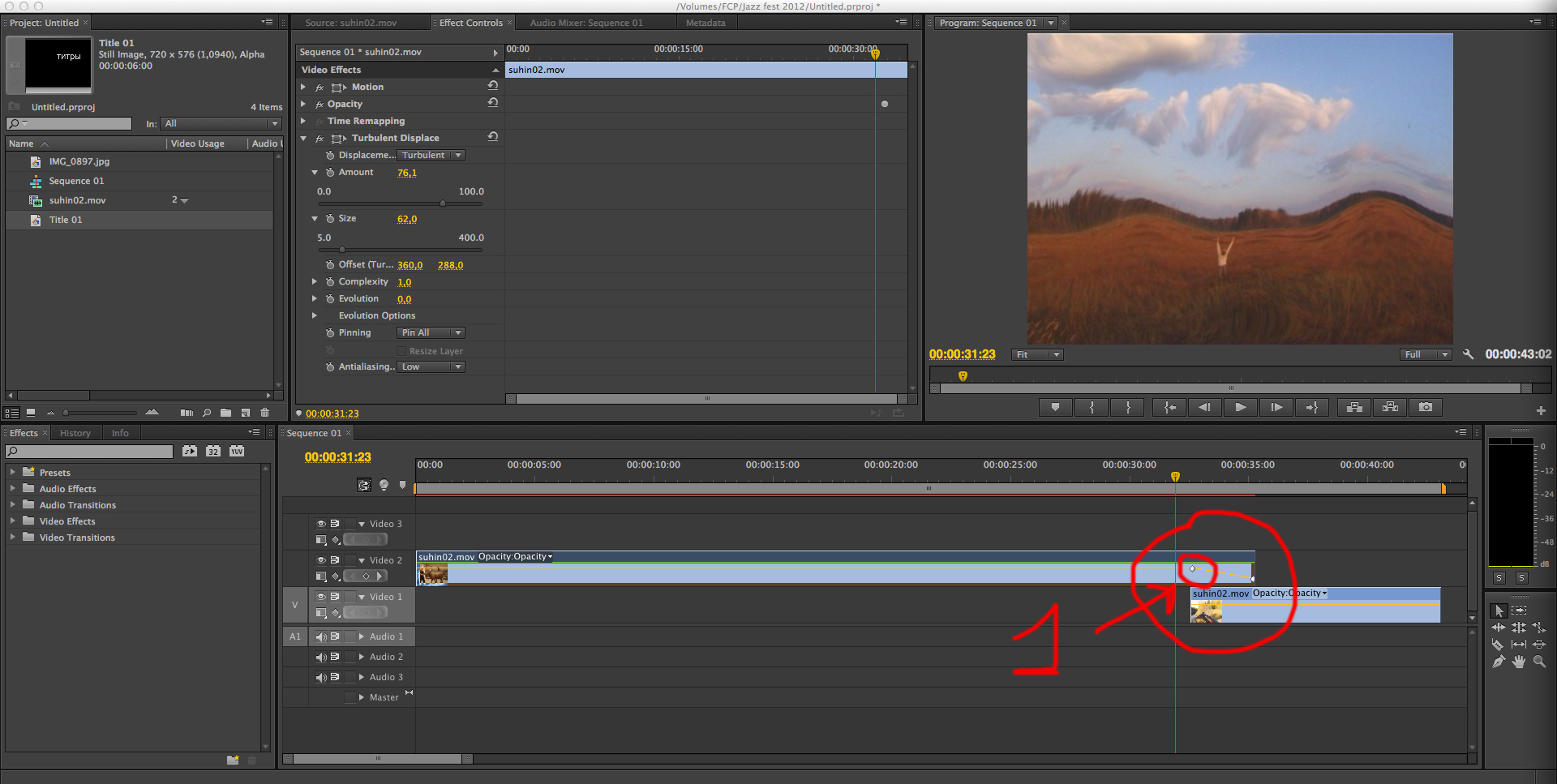Click Go to In point button
Viewport: 1557px width, 784px height.
tap(1169, 408)
